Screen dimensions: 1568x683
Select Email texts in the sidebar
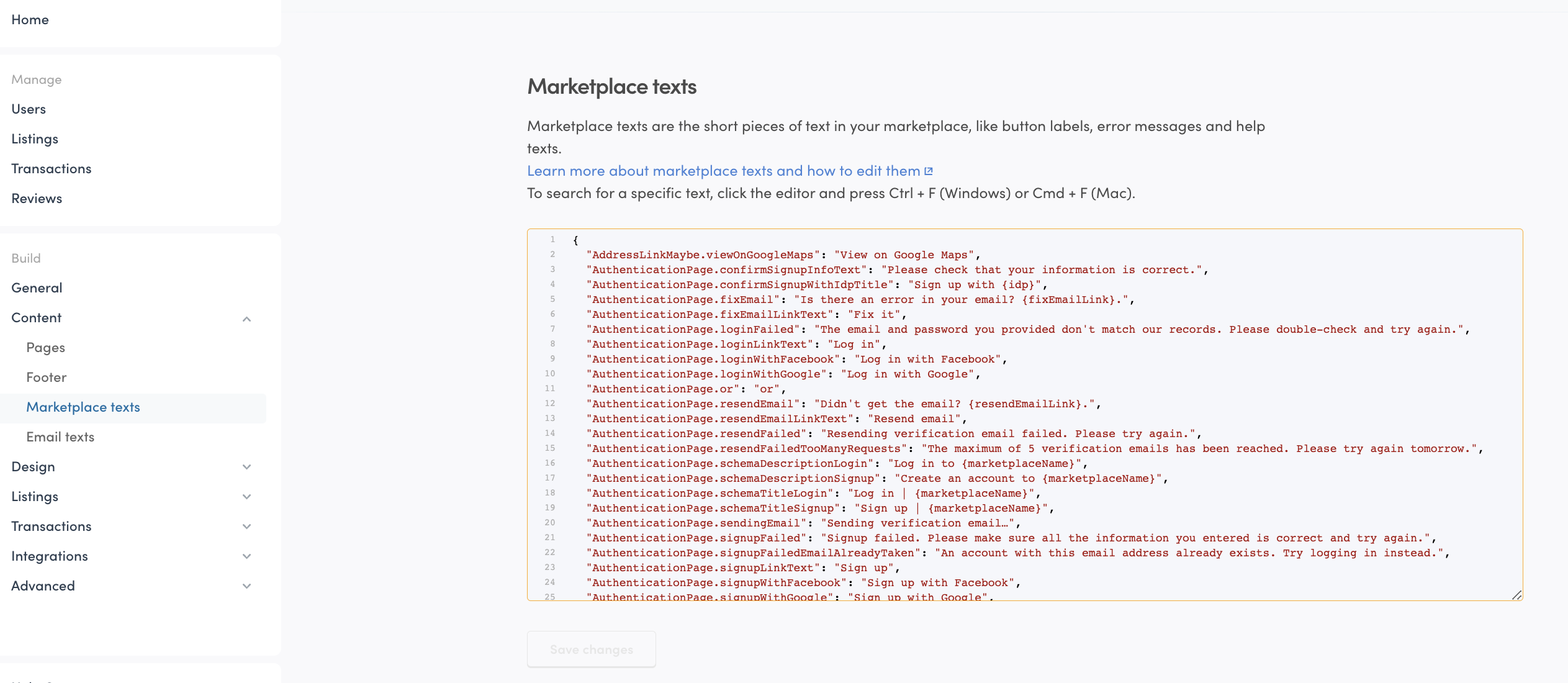click(x=60, y=436)
